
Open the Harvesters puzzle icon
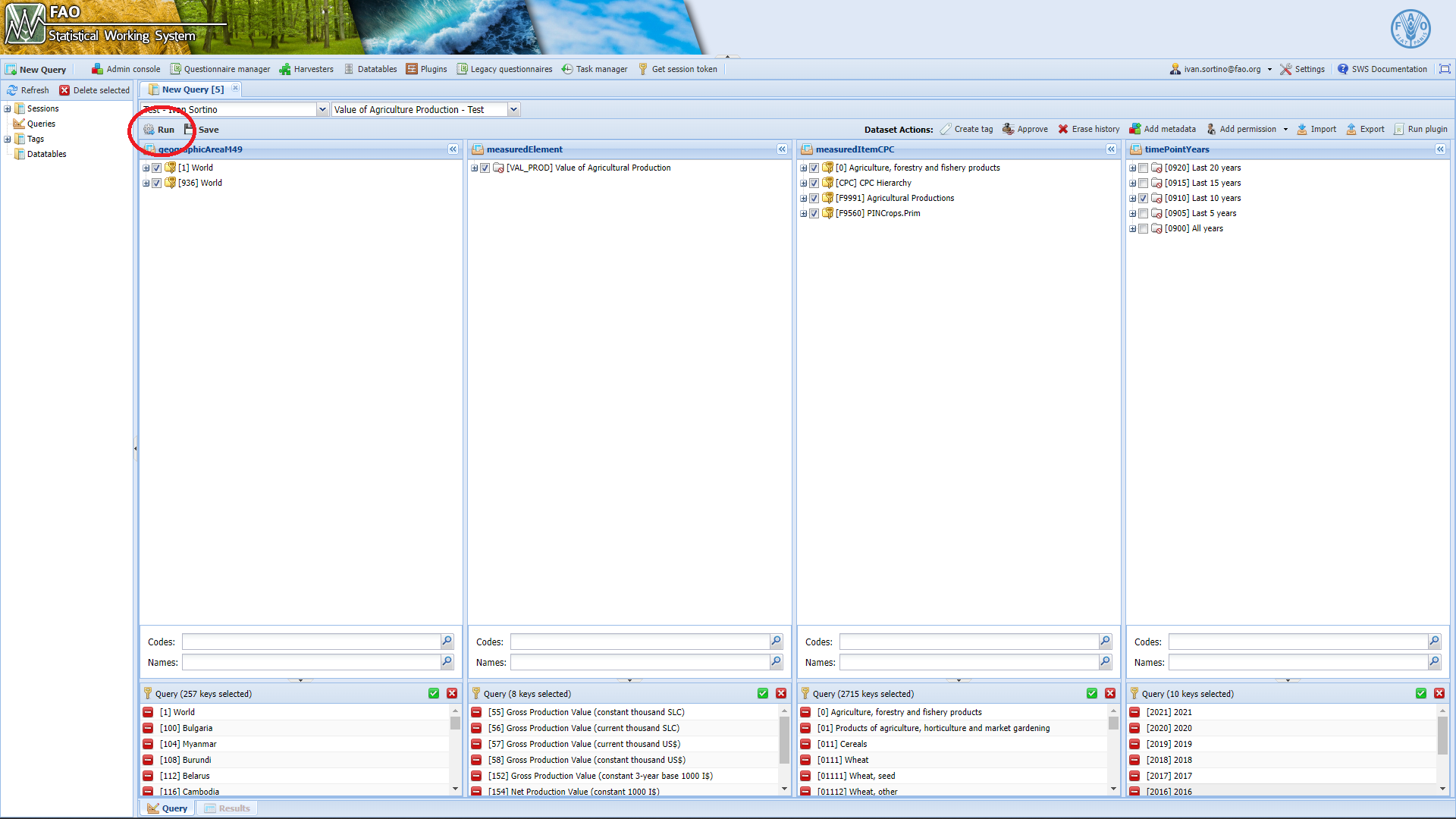285,69
